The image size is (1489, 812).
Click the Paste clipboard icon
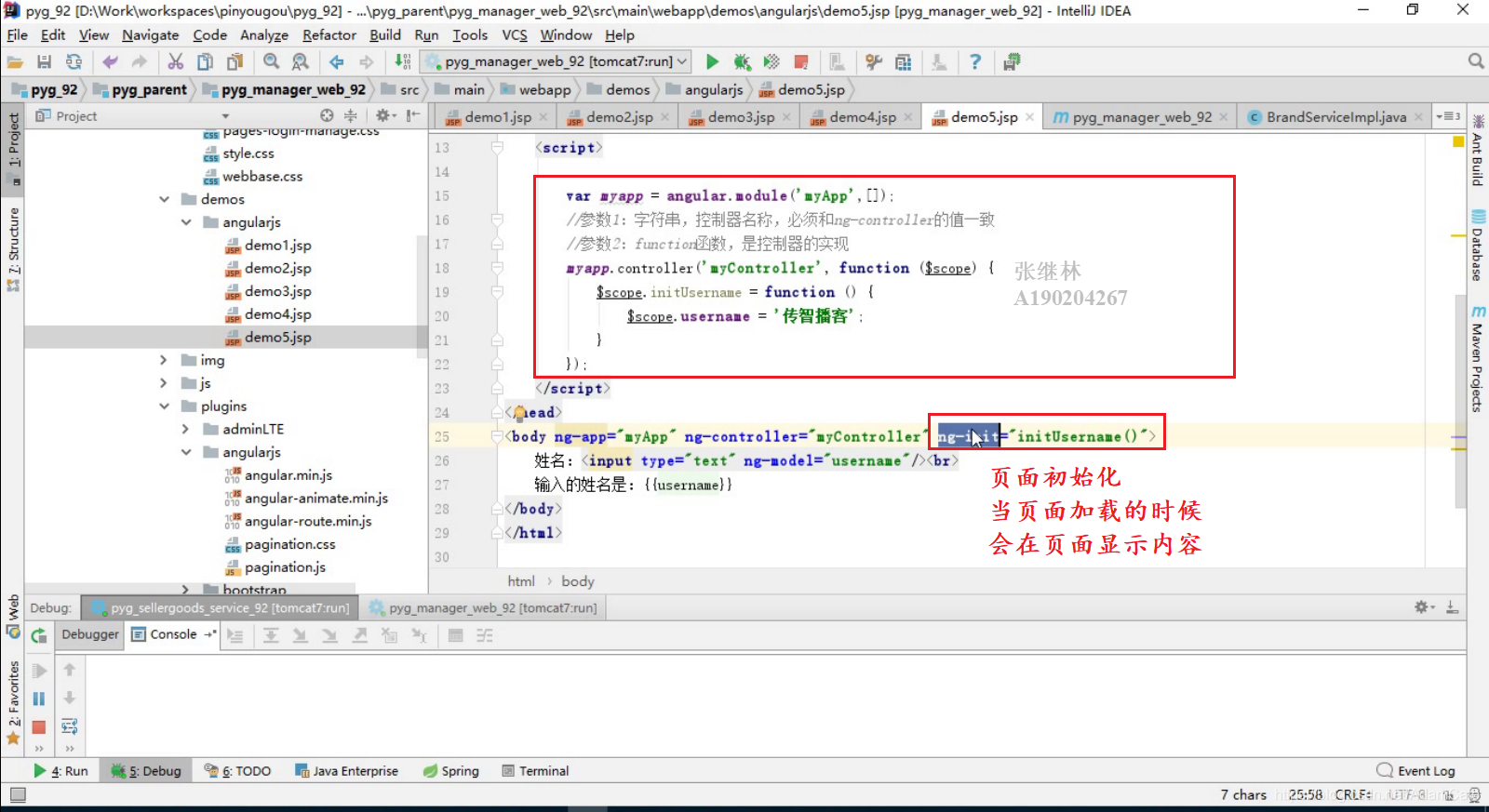pyautogui.click(x=235, y=61)
